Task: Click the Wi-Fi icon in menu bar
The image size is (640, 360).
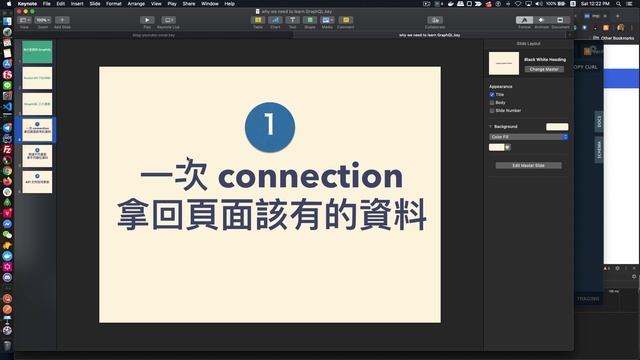Action: (518, 4)
